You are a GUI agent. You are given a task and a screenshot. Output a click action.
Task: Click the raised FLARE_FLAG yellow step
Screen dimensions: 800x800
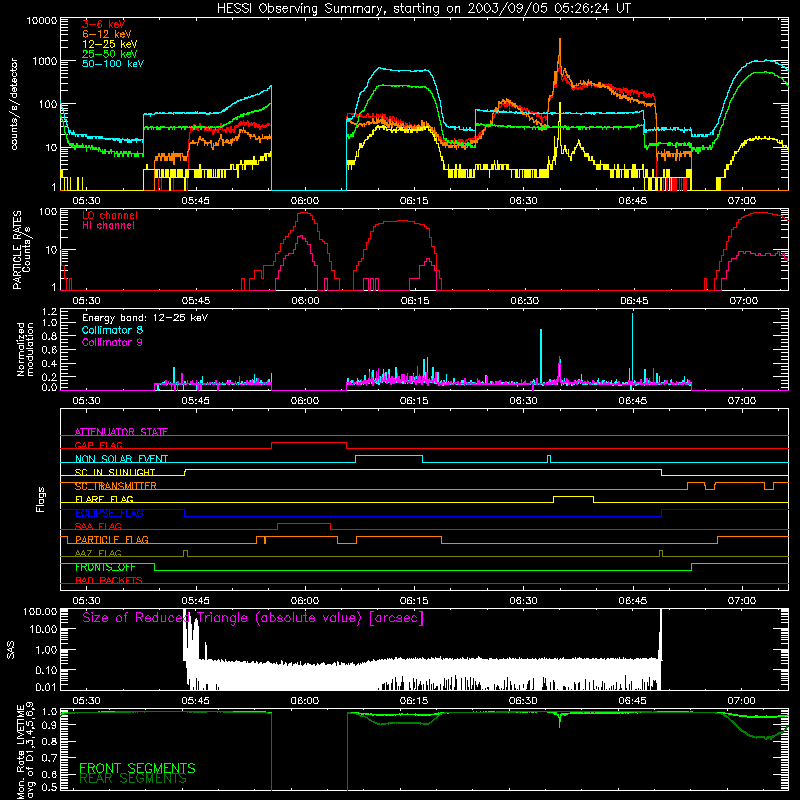click(x=573, y=496)
